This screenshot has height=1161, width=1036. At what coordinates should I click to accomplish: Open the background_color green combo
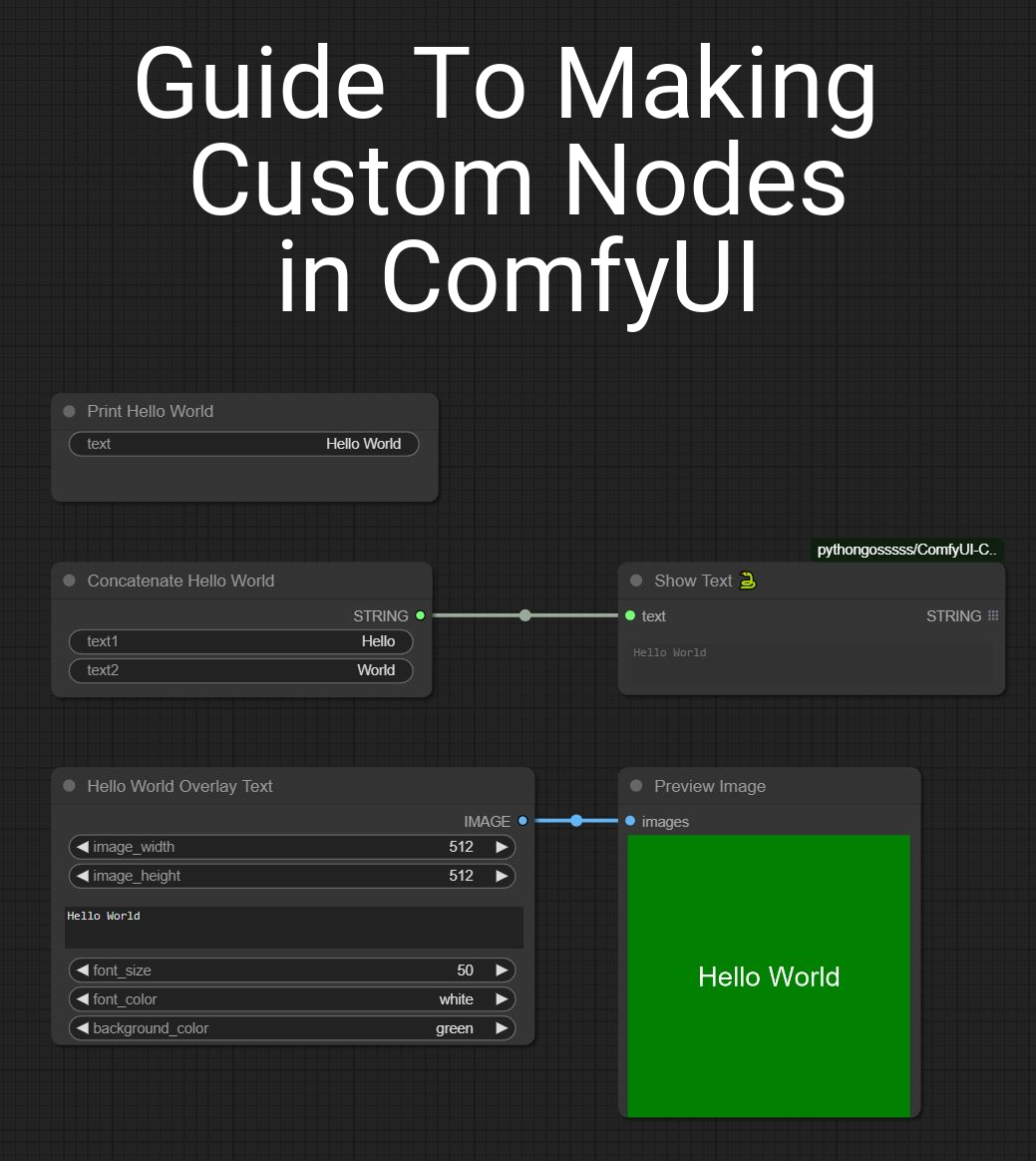tap(292, 1027)
